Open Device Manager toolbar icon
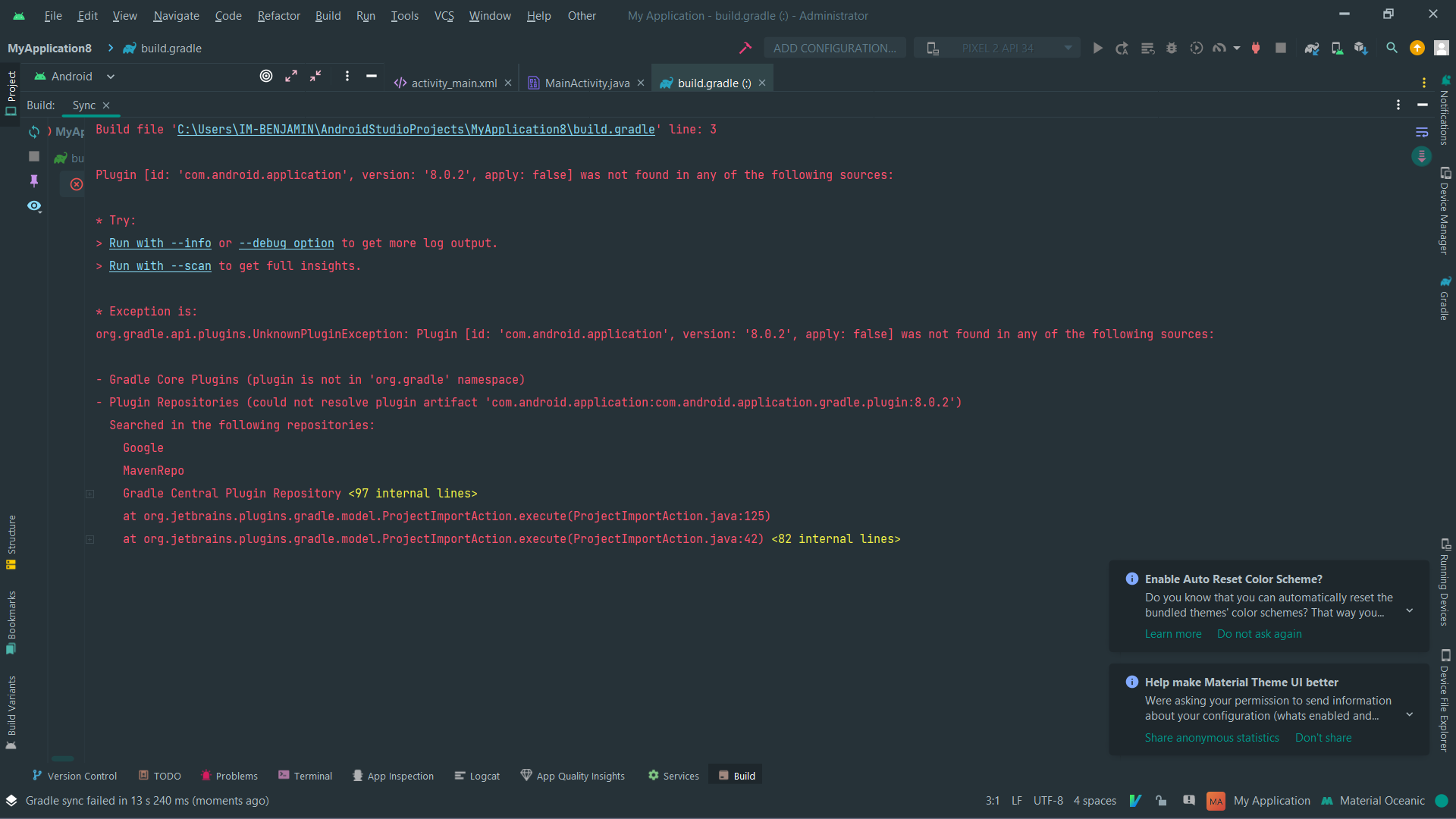Screen dimensions: 1456x819 coord(1337,48)
